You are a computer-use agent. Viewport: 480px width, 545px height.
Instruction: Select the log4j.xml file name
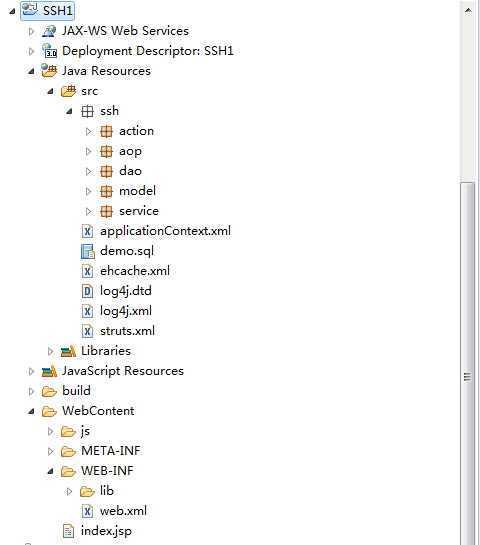126,311
